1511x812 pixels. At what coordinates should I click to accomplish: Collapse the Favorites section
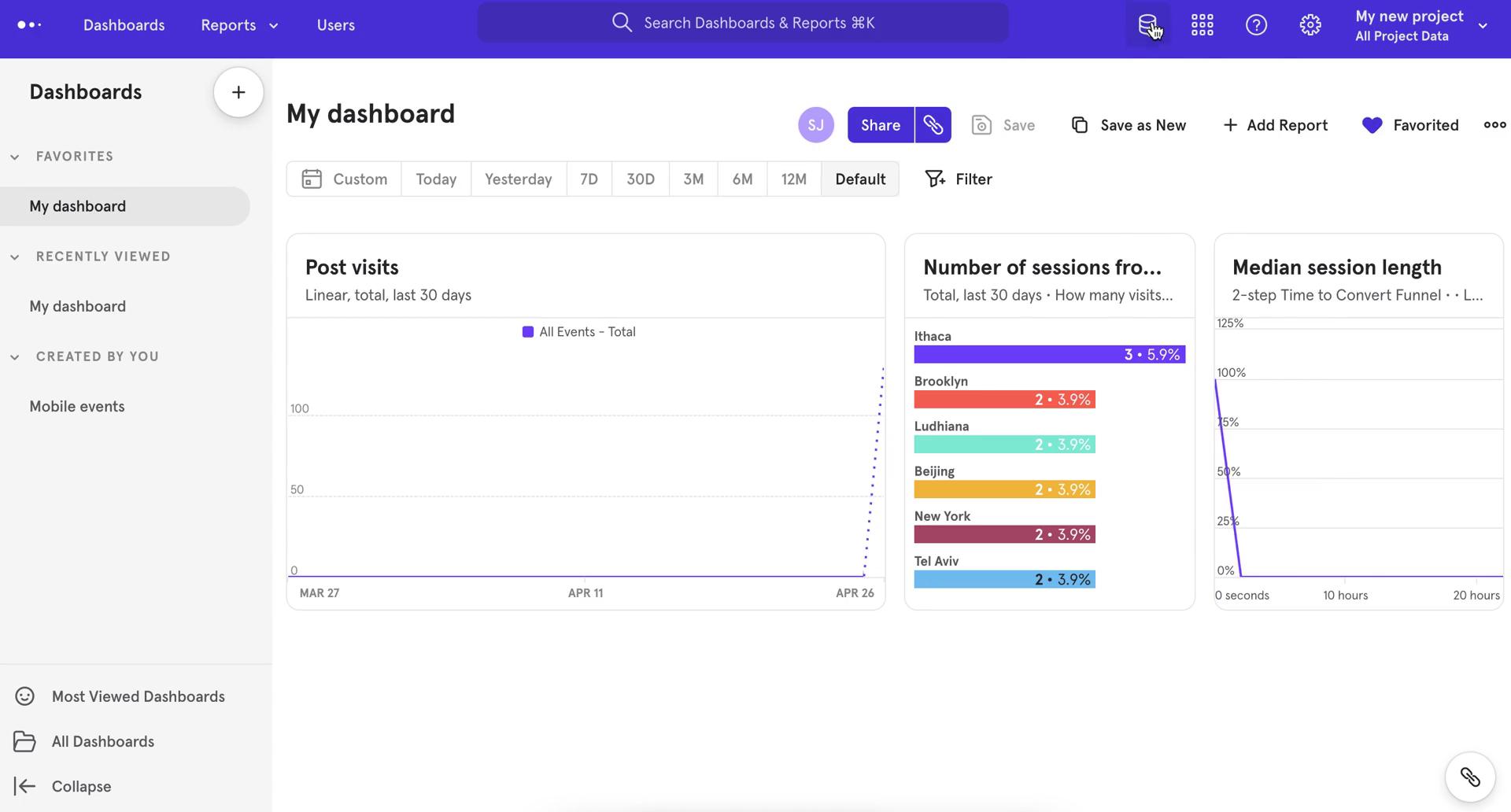[14, 156]
